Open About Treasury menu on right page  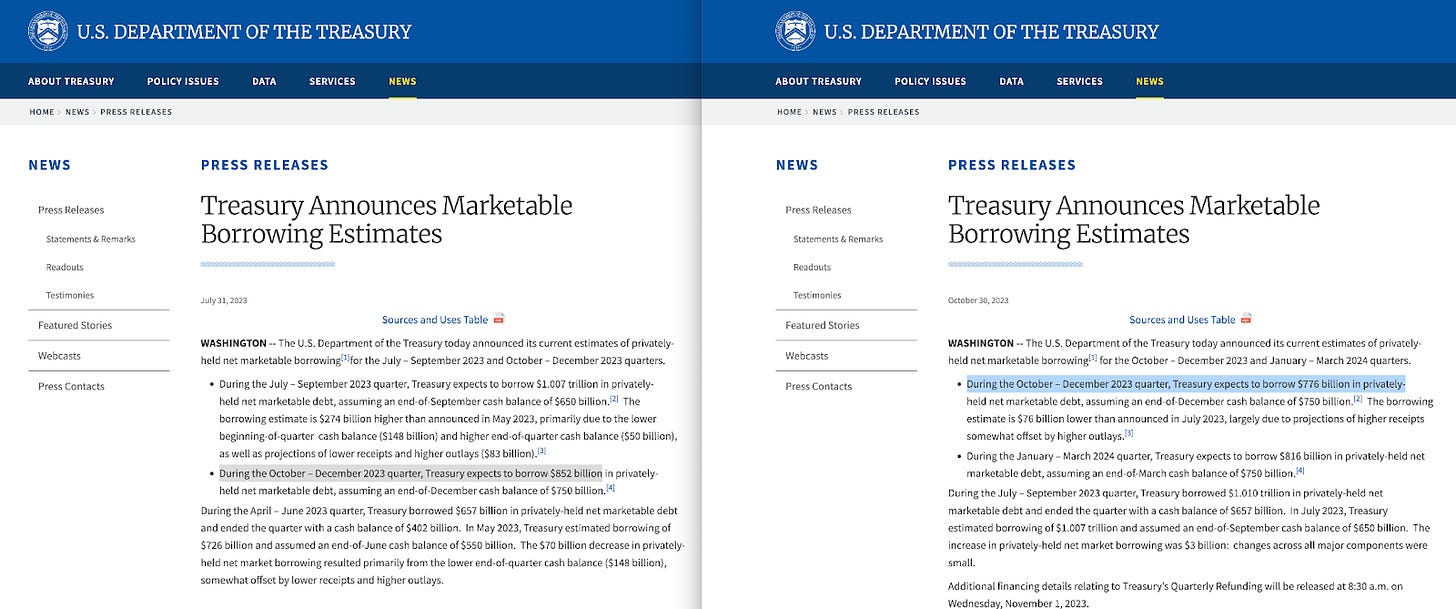[x=818, y=81]
